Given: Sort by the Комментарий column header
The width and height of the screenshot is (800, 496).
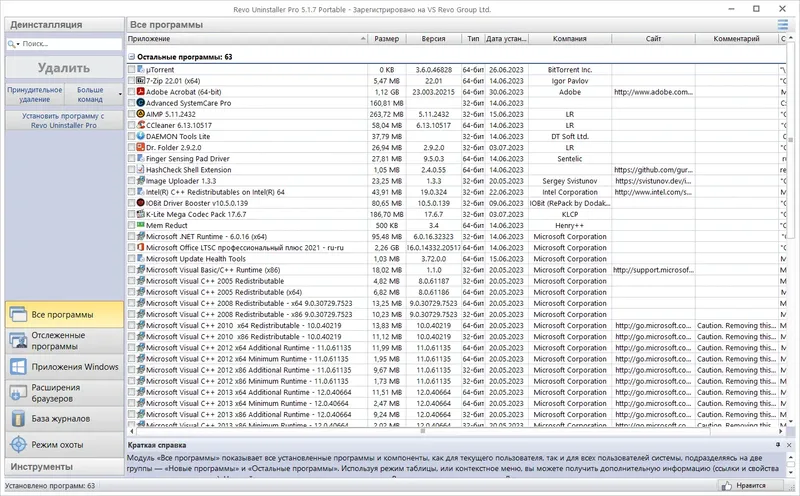Looking at the screenshot, I should coord(736,38).
